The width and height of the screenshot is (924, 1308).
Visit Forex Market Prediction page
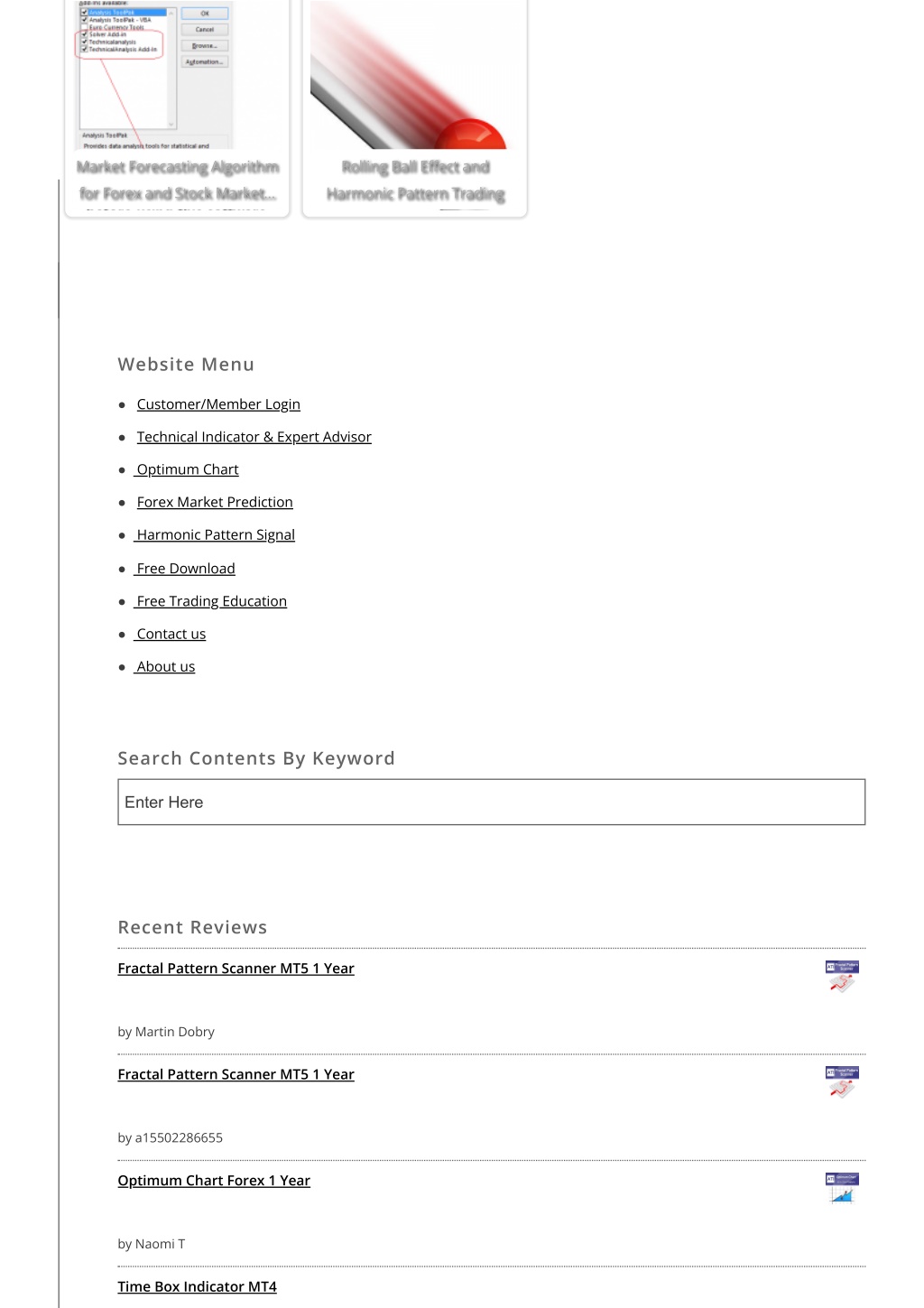coord(215,502)
